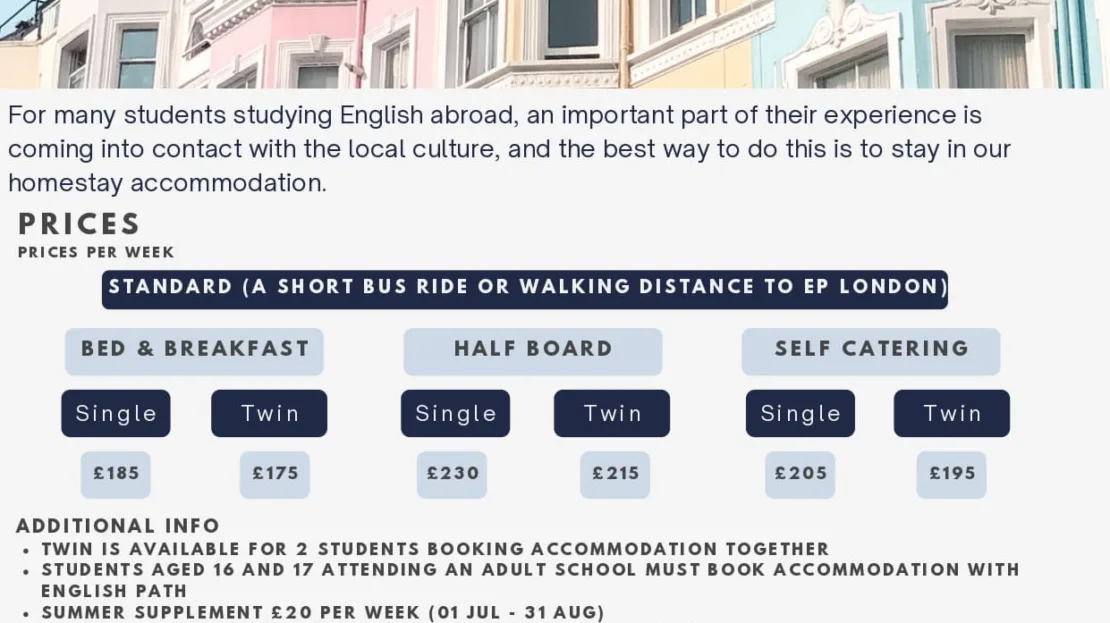The width and height of the screenshot is (1110, 623).
Task: Select the Self Catering heading
Action: click(871, 351)
